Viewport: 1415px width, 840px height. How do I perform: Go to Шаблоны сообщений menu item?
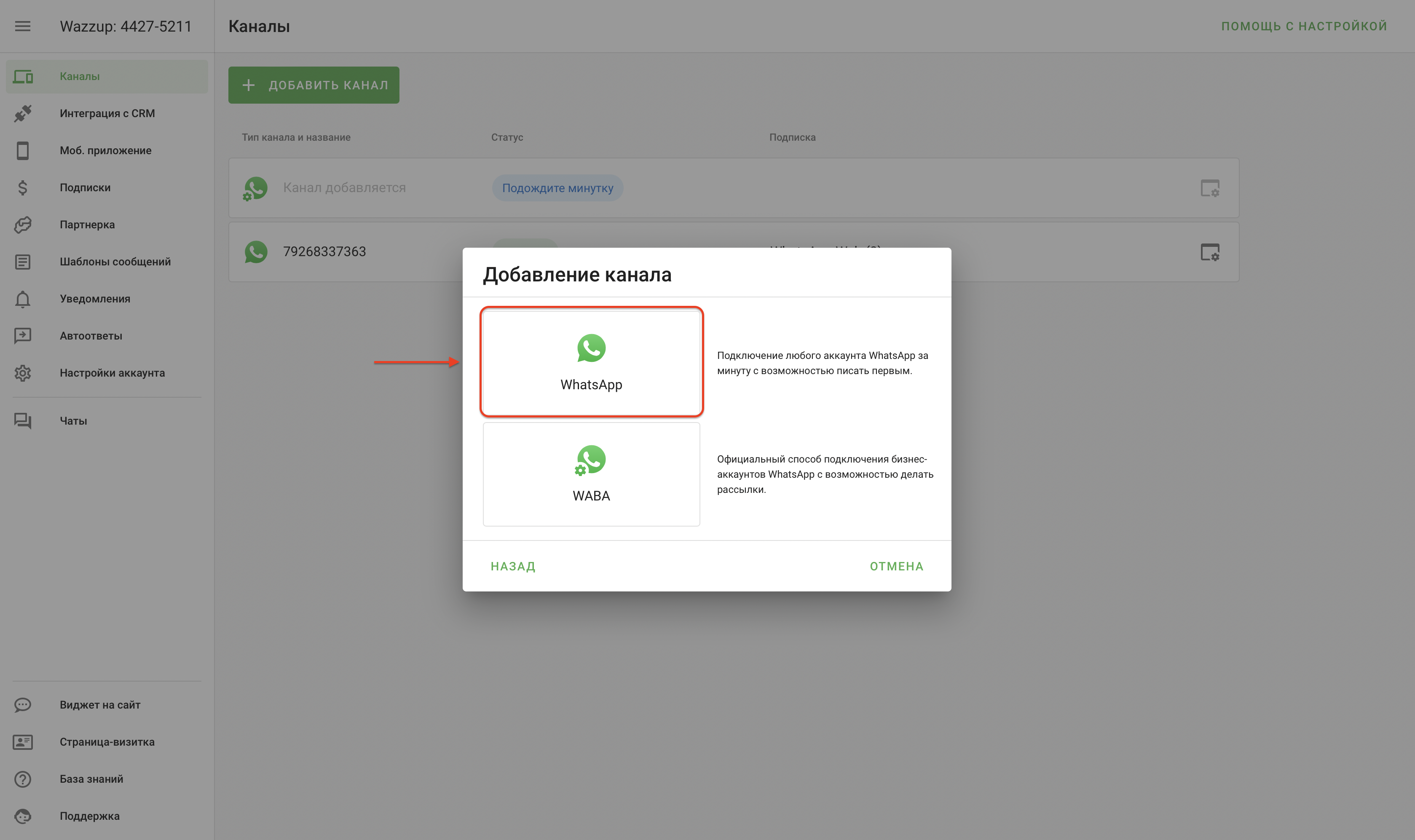pyautogui.click(x=115, y=262)
